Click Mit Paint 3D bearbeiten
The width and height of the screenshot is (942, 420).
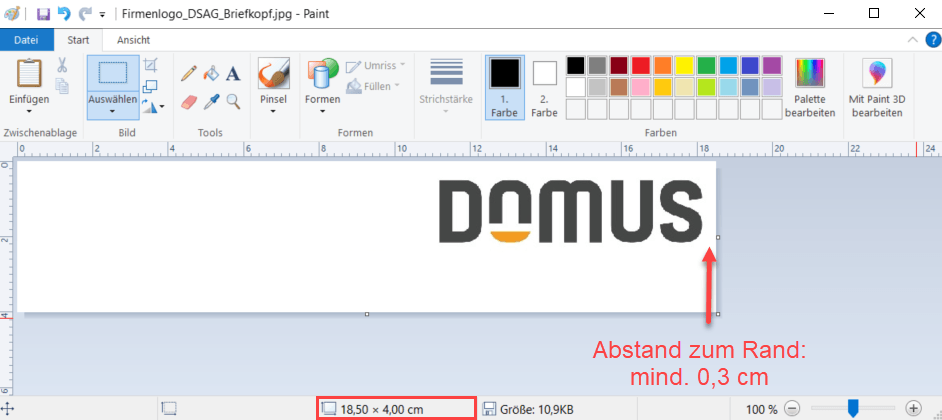[877, 89]
